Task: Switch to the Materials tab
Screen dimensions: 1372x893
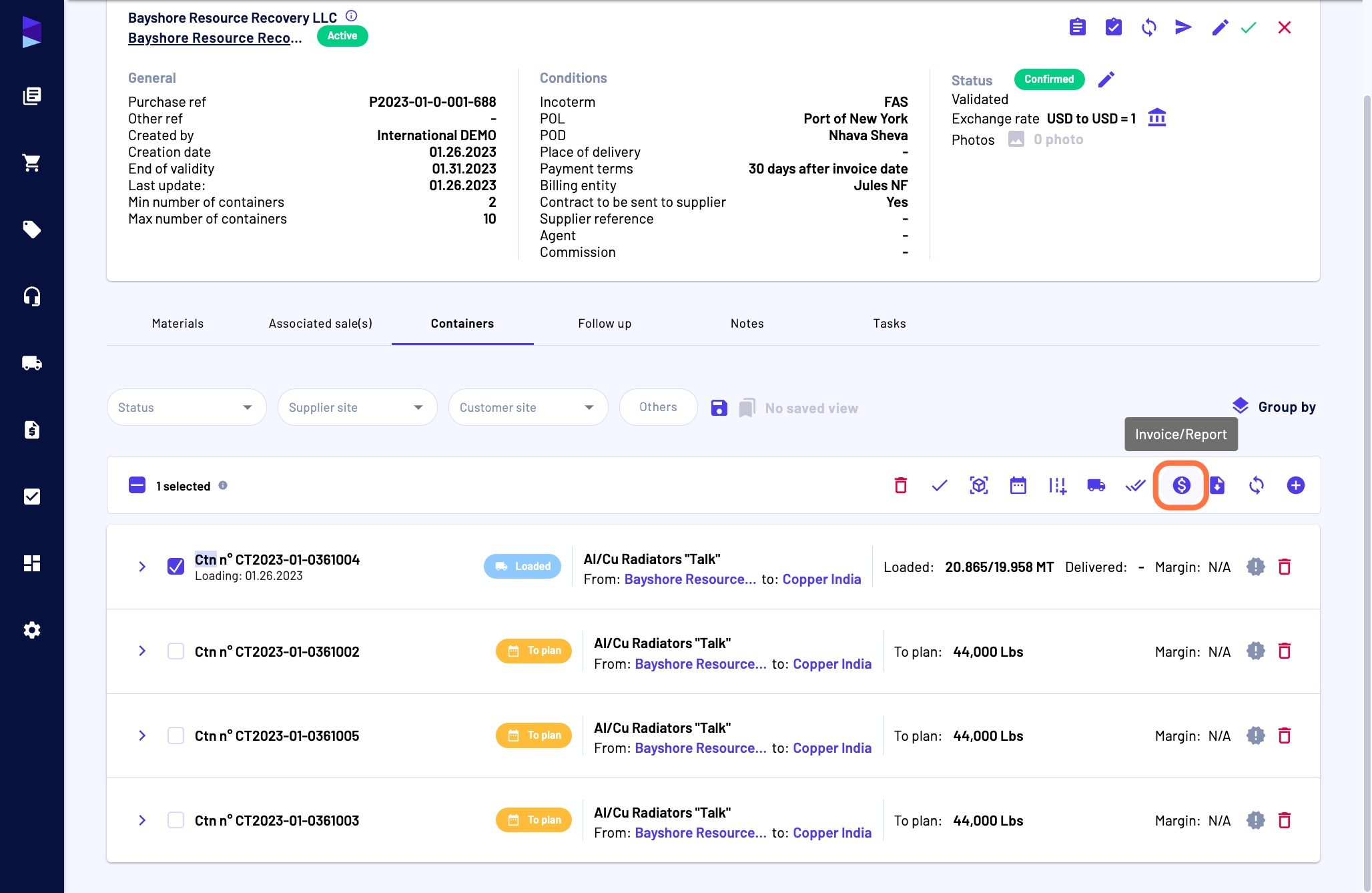Action: point(178,324)
